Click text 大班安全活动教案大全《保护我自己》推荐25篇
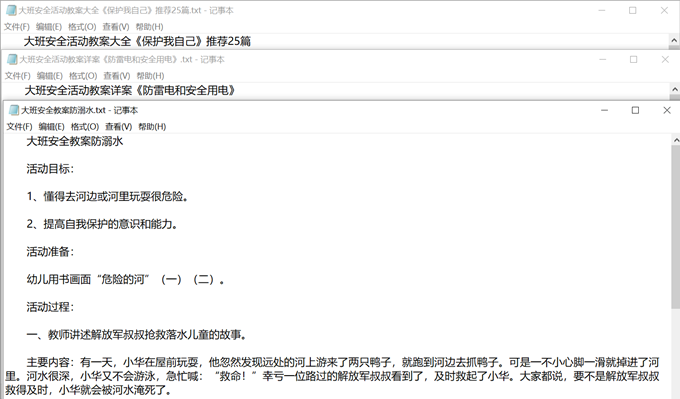Image resolution: width=680 pixels, height=399 pixels. point(137,41)
